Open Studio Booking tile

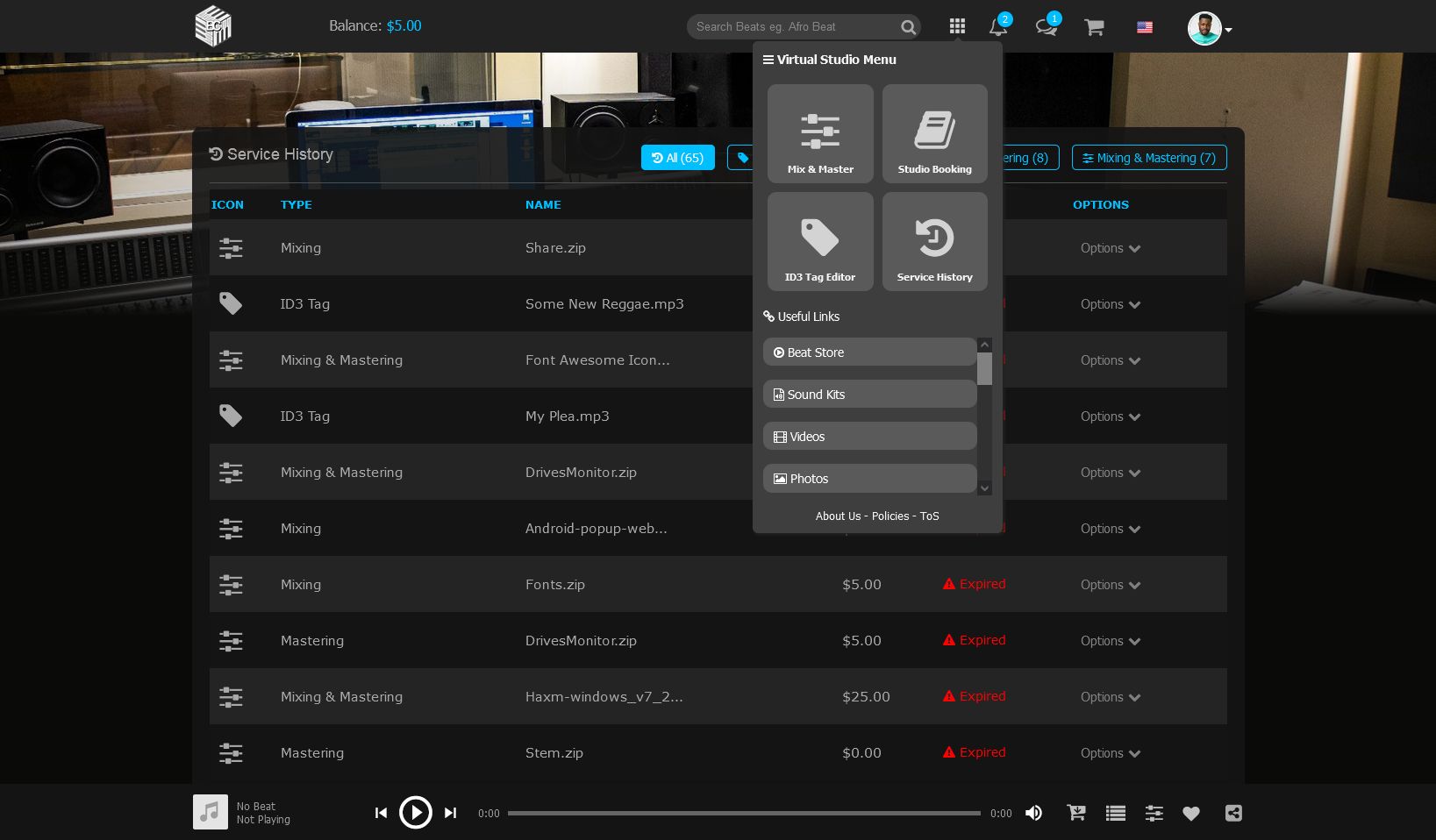click(x=934, y=134)
